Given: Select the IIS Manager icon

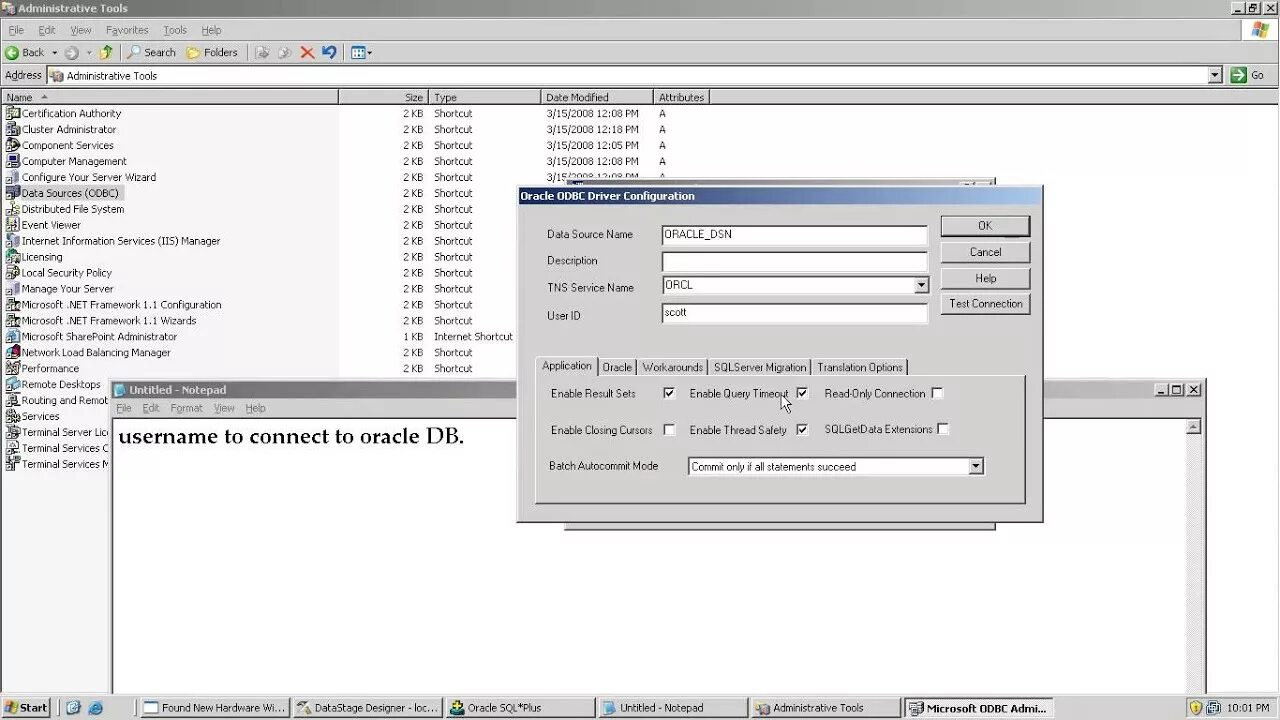Looking at the screenshot, I should [x=13, y=241].
